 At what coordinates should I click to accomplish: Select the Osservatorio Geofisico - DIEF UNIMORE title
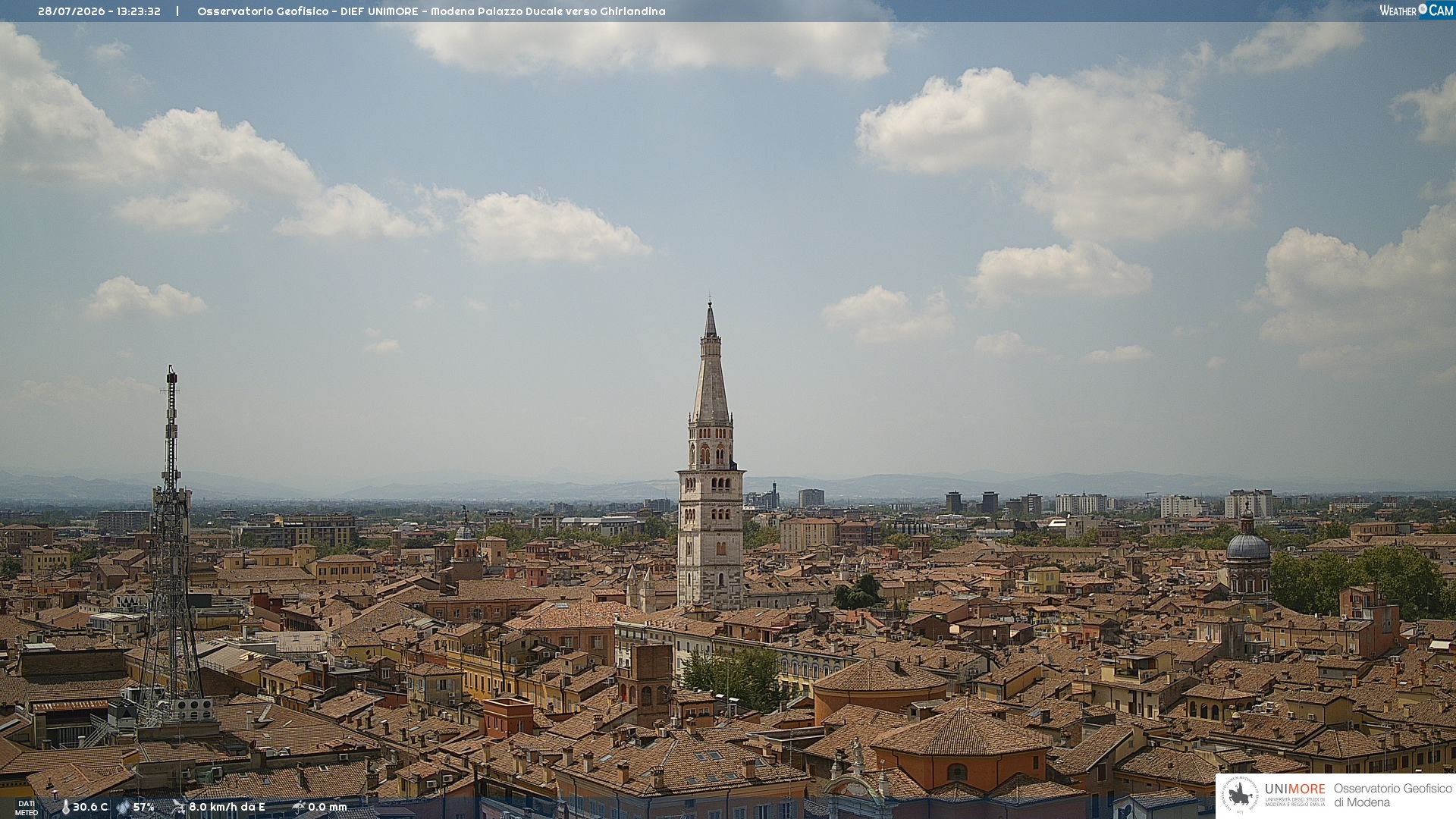(x=308, y=11)
